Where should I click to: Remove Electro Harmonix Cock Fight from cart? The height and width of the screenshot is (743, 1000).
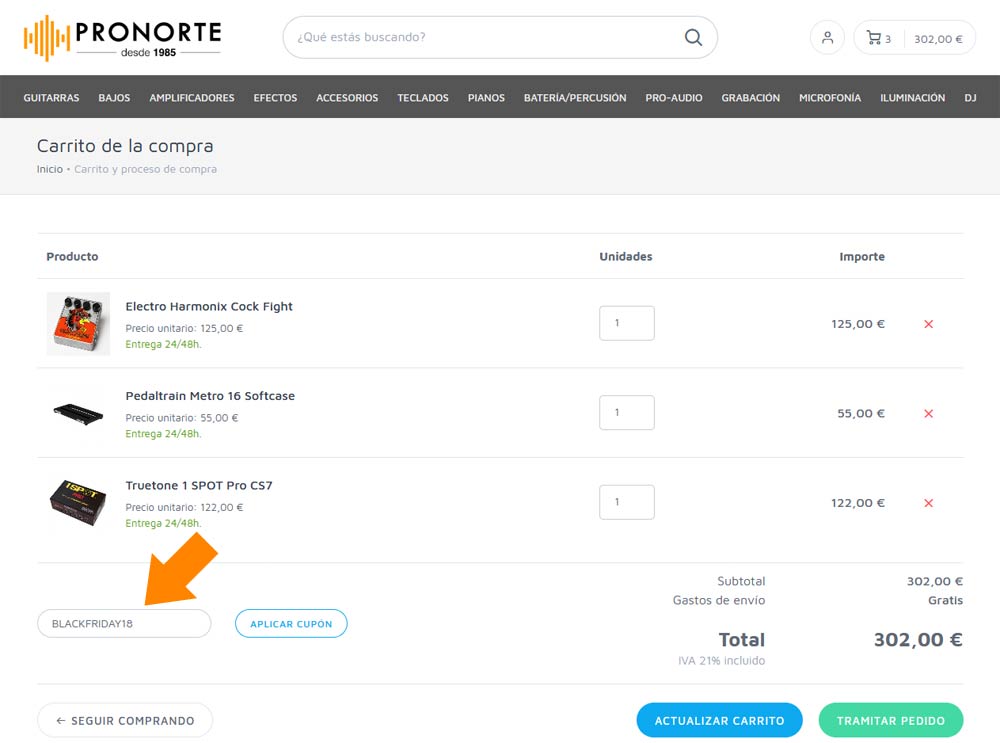929,324
